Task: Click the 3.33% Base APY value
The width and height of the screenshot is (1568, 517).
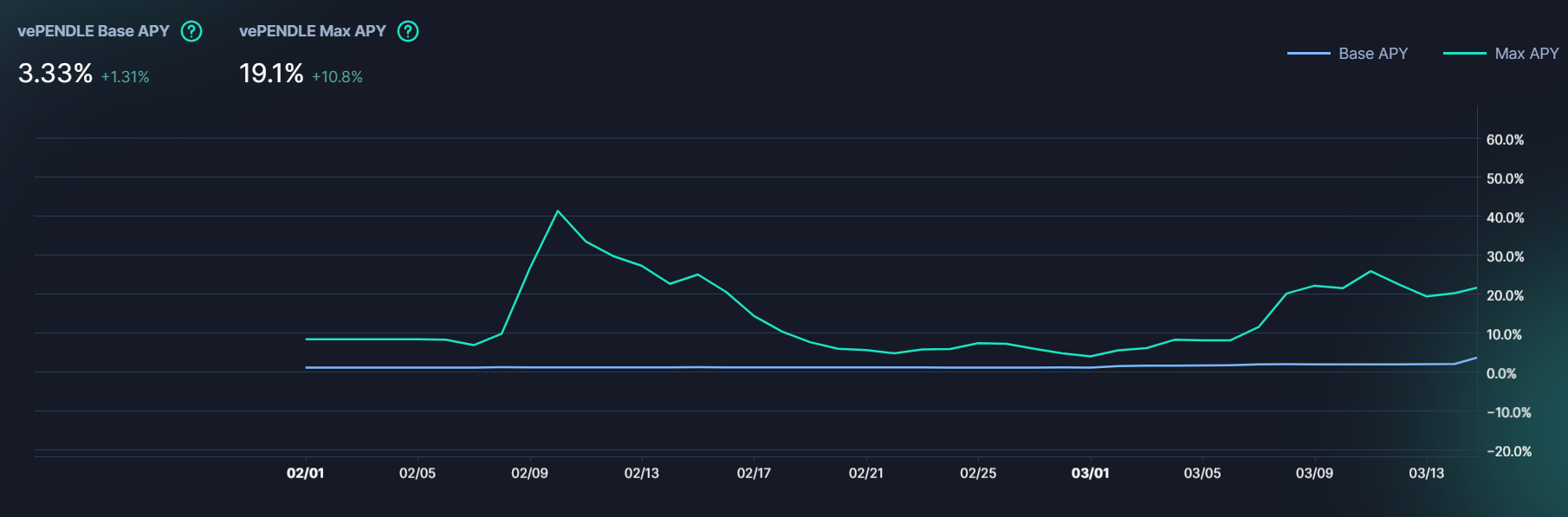Action: [55, 74]
